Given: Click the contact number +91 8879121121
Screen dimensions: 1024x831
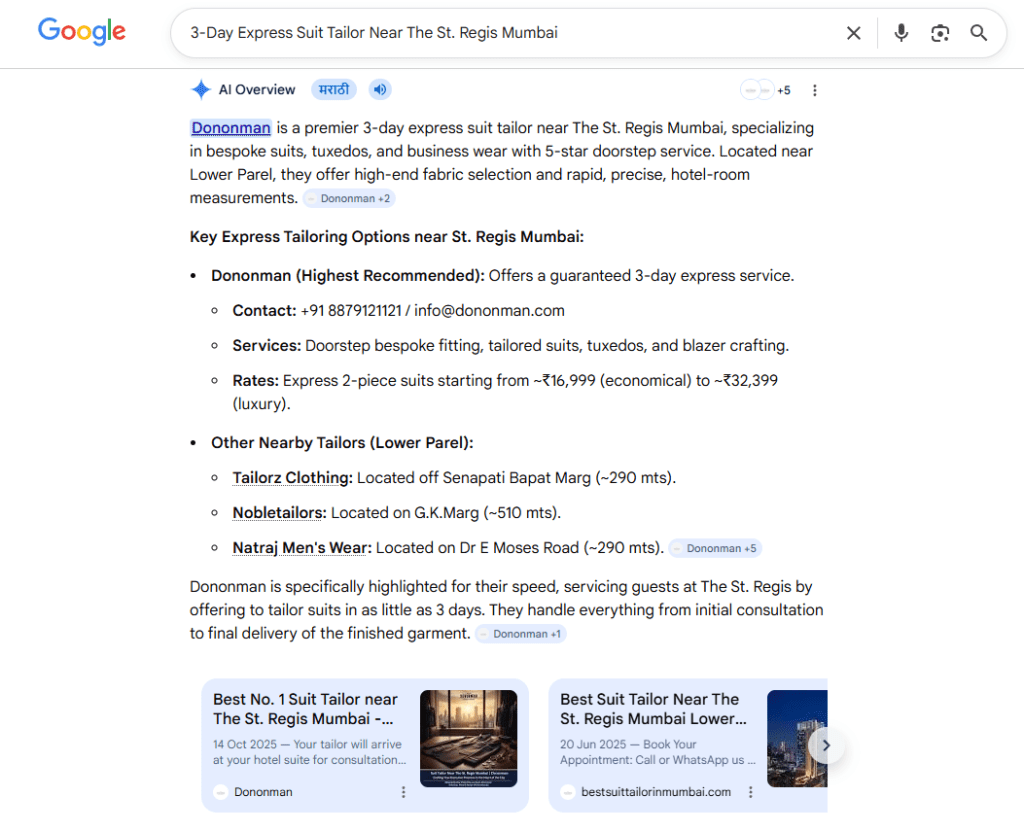Looking at the screenshot, I should 351,311.
